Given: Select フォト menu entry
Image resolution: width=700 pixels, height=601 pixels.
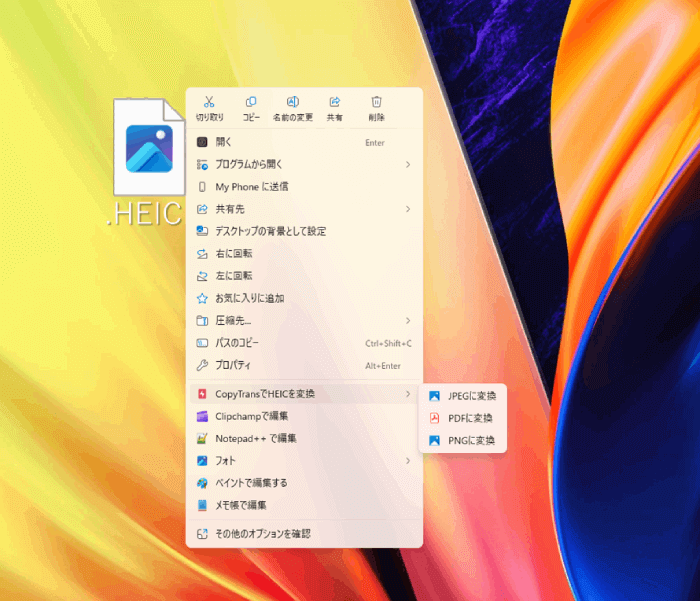Looking at the screenshot, I should tap(304, 461).
